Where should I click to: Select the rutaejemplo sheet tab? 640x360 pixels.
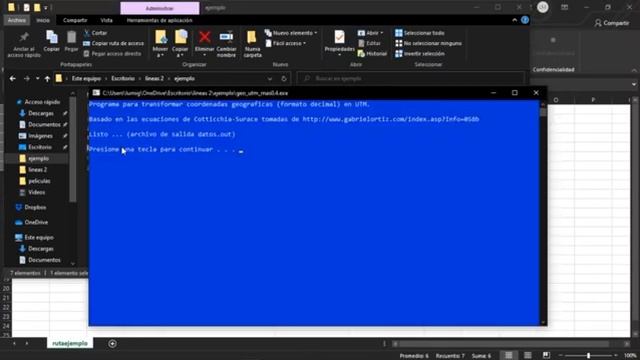(70, 344)
